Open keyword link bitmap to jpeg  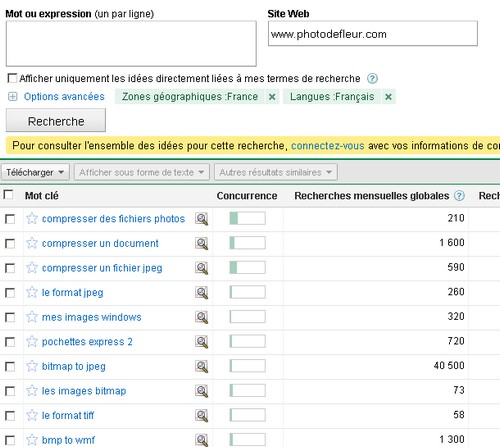[74, 366]
